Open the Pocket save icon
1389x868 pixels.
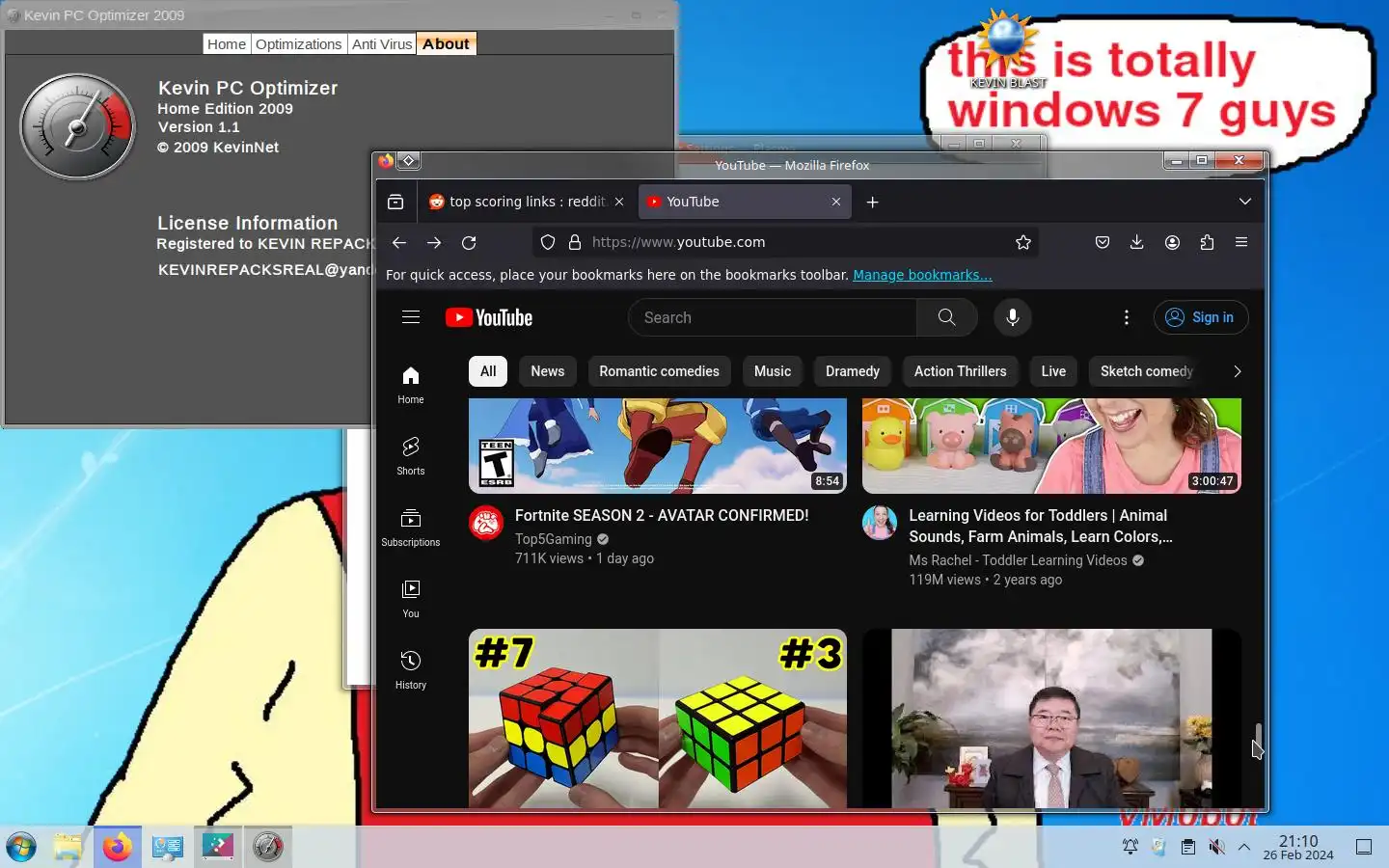click(x=1103, y=243)
